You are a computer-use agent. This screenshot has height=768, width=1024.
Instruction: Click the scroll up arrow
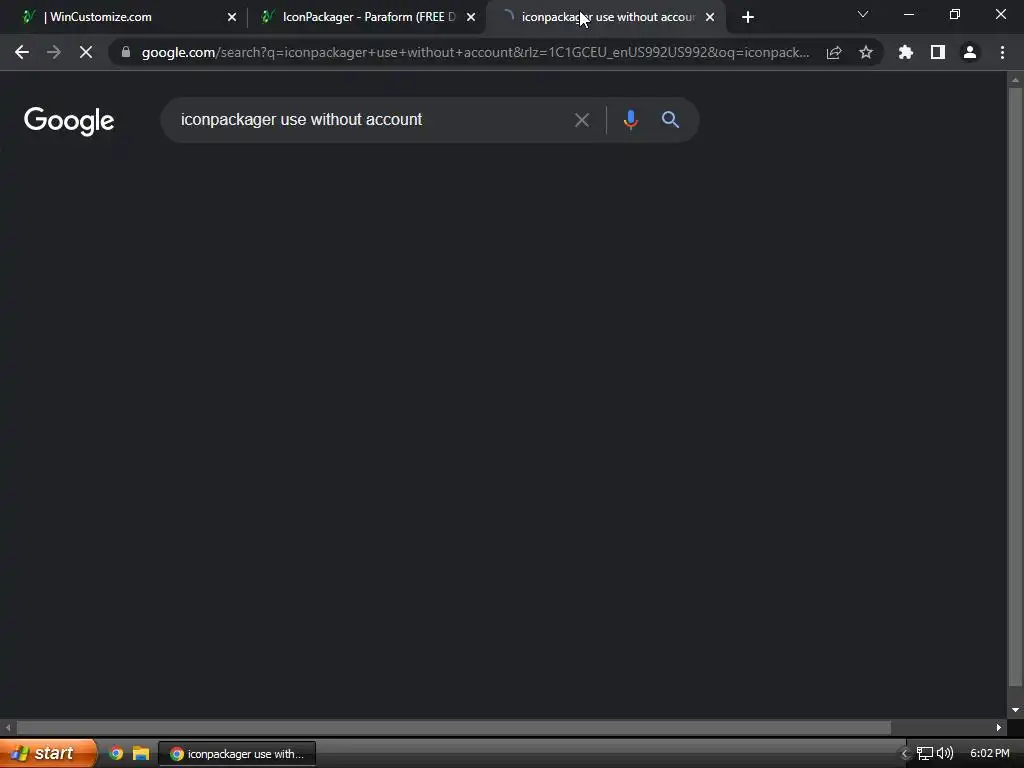[1015, 80]
